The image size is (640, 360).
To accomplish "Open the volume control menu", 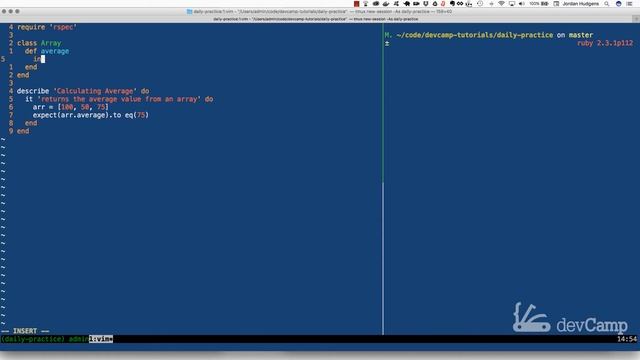I will 522,4.
